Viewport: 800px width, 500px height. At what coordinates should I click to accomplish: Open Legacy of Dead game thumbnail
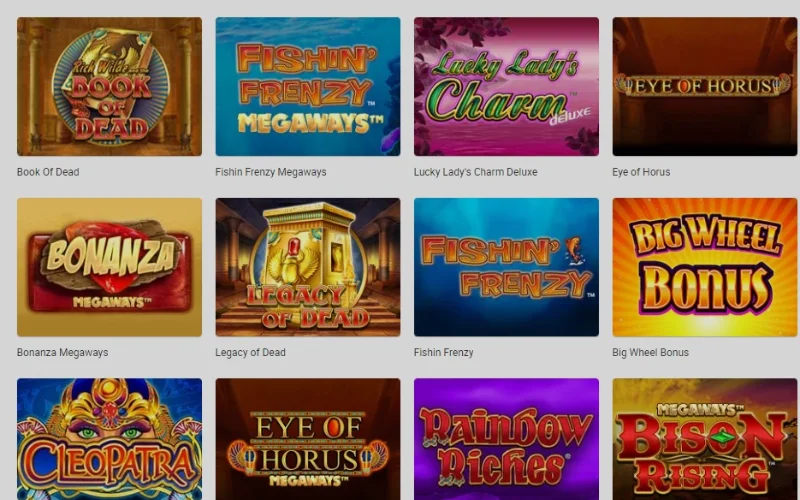pyautogui.click(x=308, y=267)
